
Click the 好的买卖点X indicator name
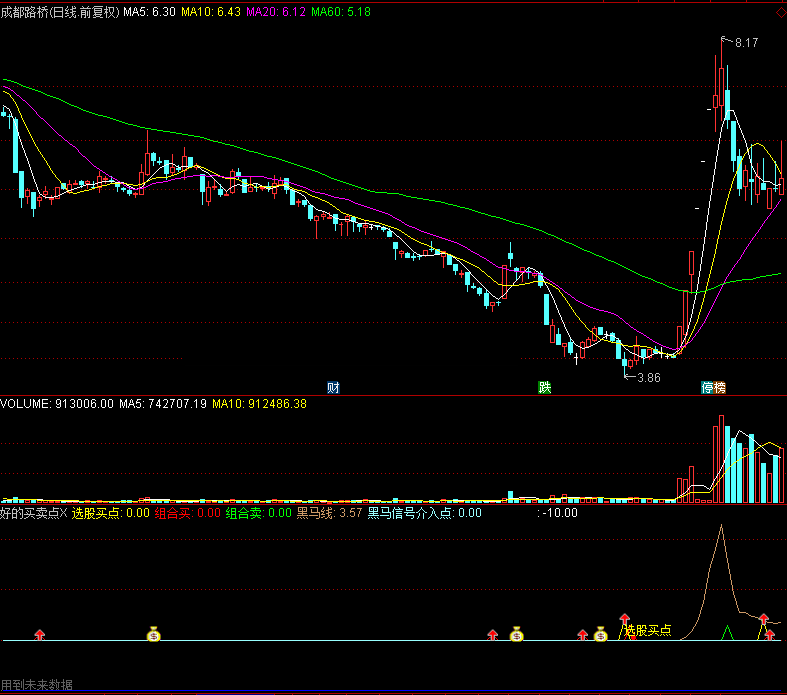(x=34, y=513)
